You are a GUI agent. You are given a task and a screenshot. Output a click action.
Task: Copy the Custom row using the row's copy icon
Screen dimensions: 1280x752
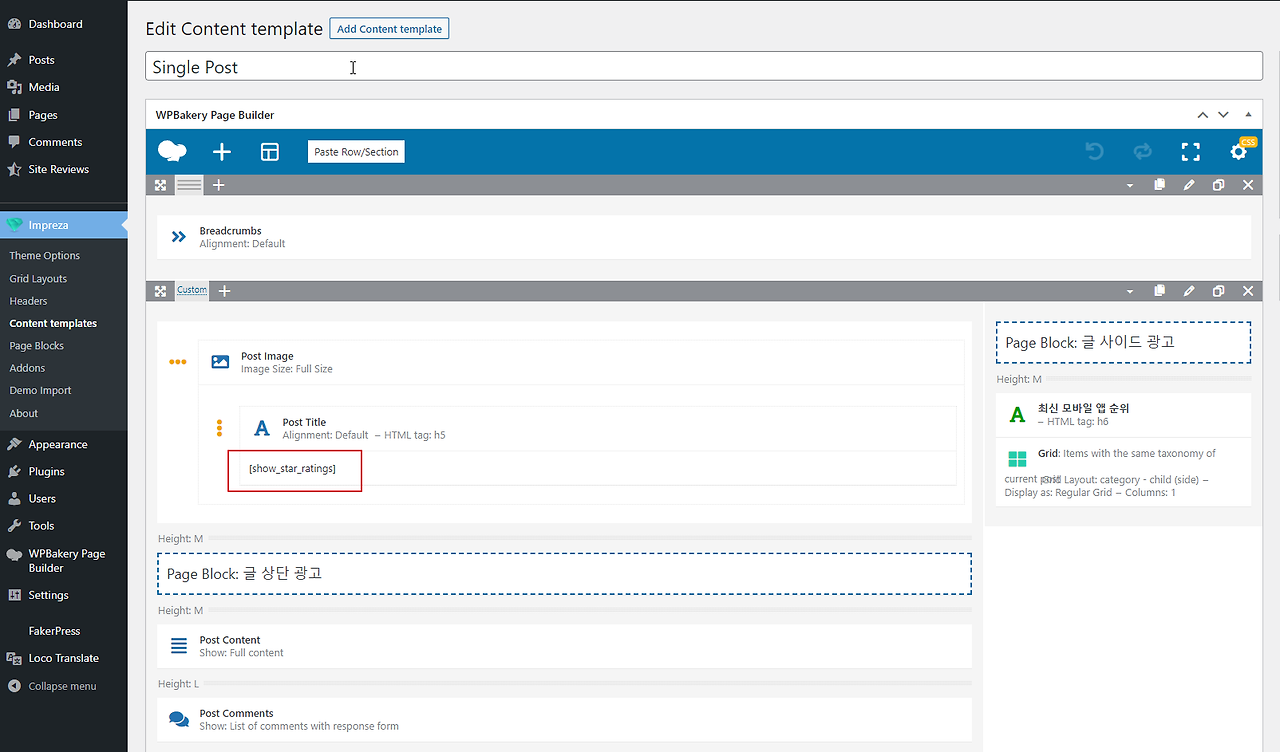coord(1160,291)
